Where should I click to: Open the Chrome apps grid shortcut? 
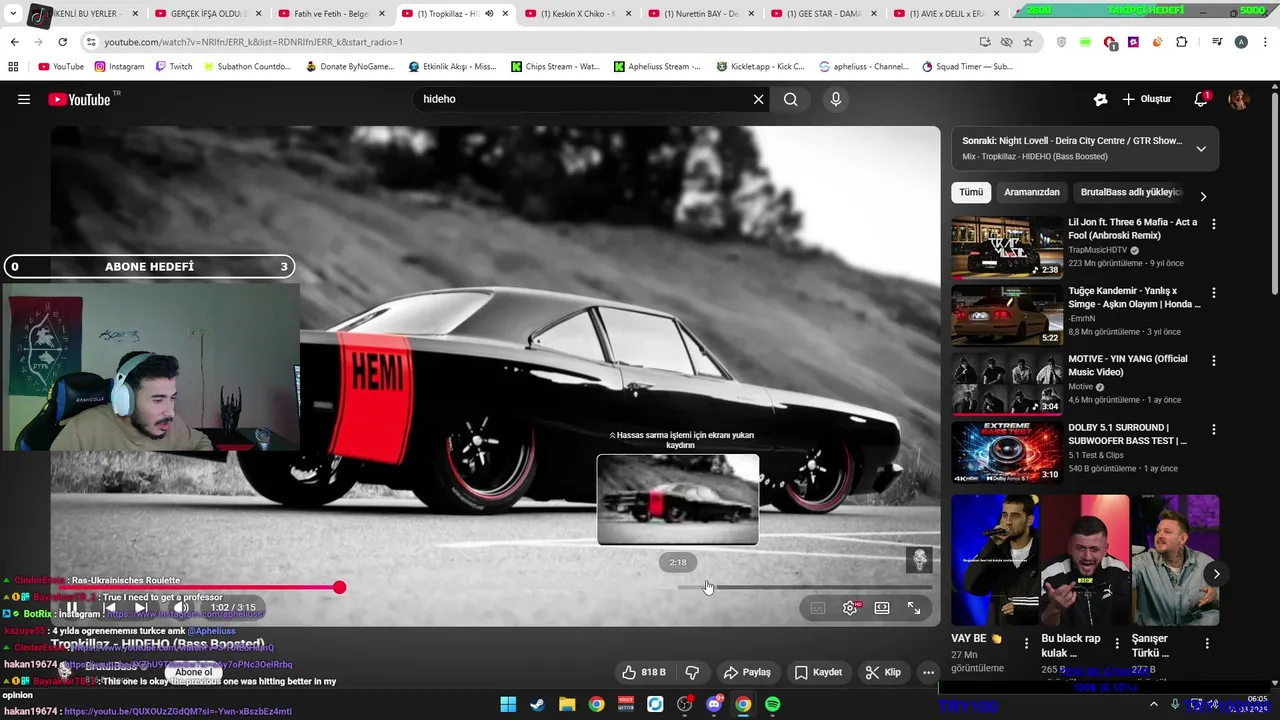point(13,67)
